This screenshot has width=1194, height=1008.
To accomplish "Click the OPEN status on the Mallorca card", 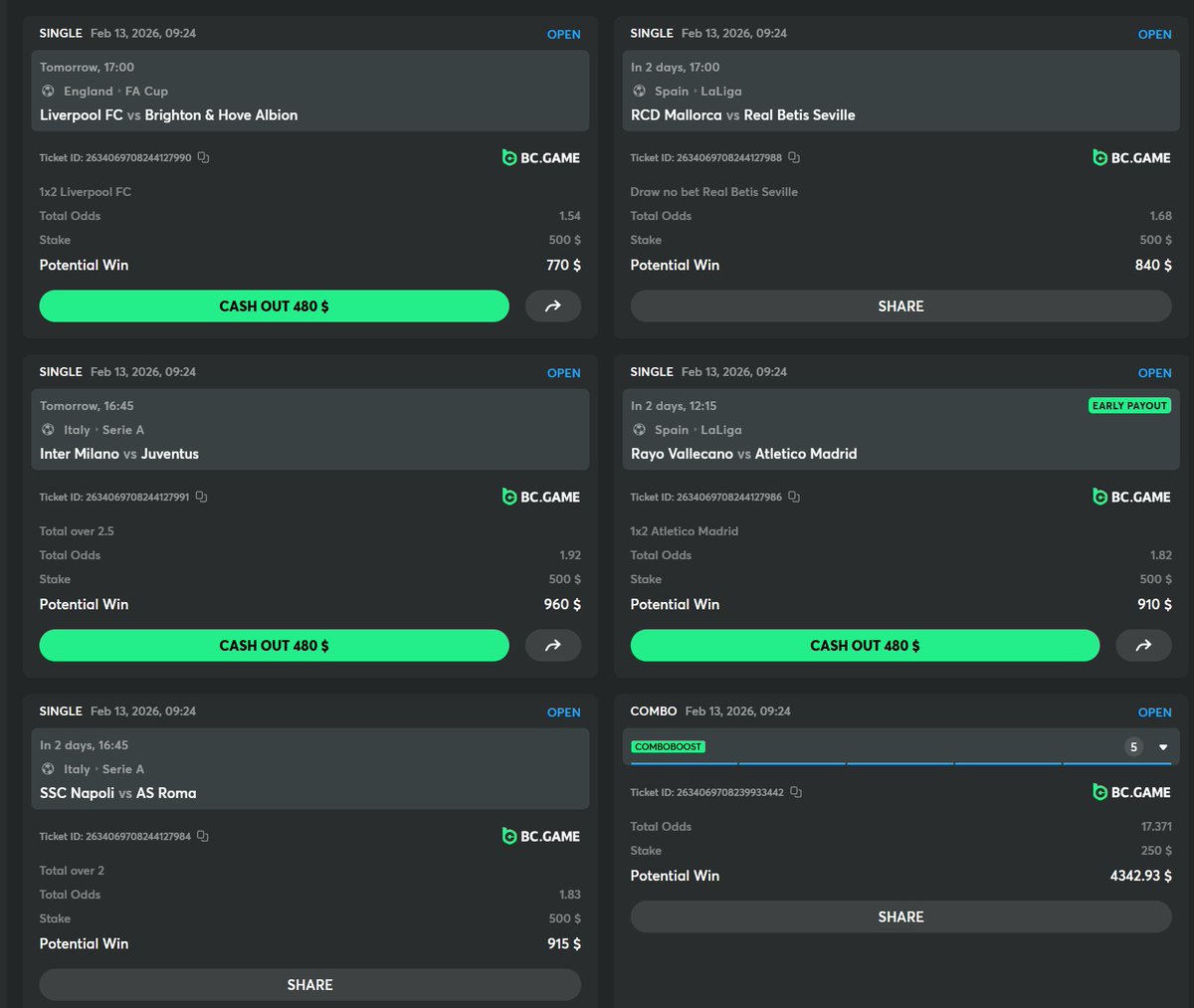I will point(1155,34).
